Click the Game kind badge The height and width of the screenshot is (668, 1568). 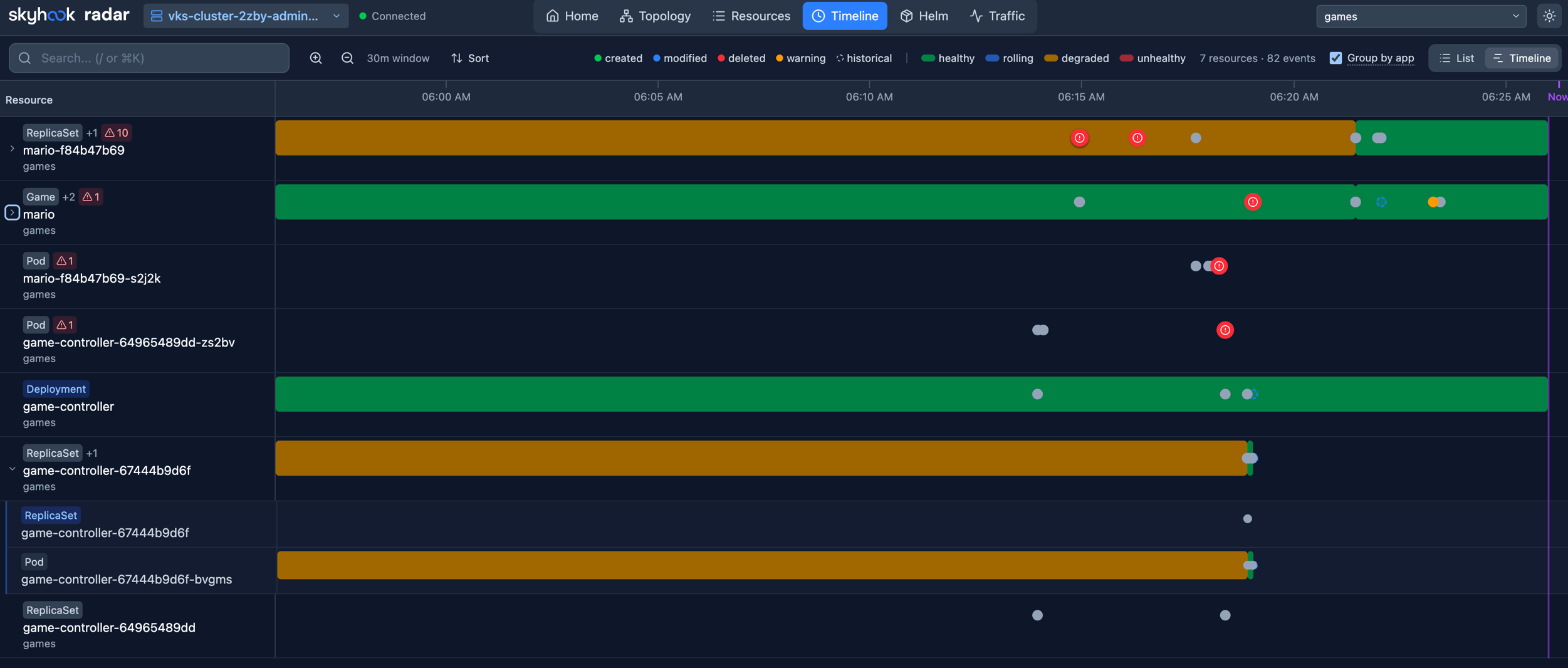(x=41, y=197)
